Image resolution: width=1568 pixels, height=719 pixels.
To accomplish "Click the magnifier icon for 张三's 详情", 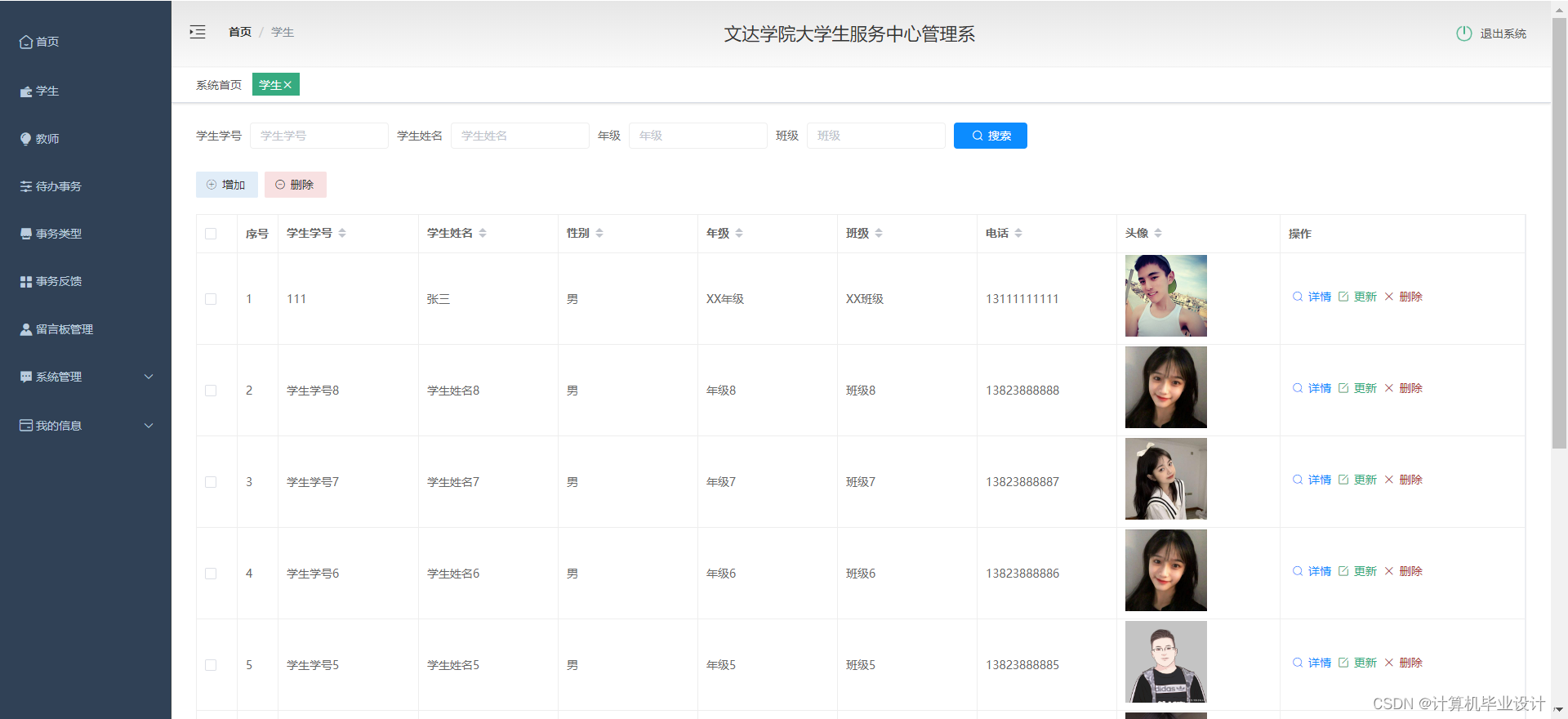I will (1298, 297).
